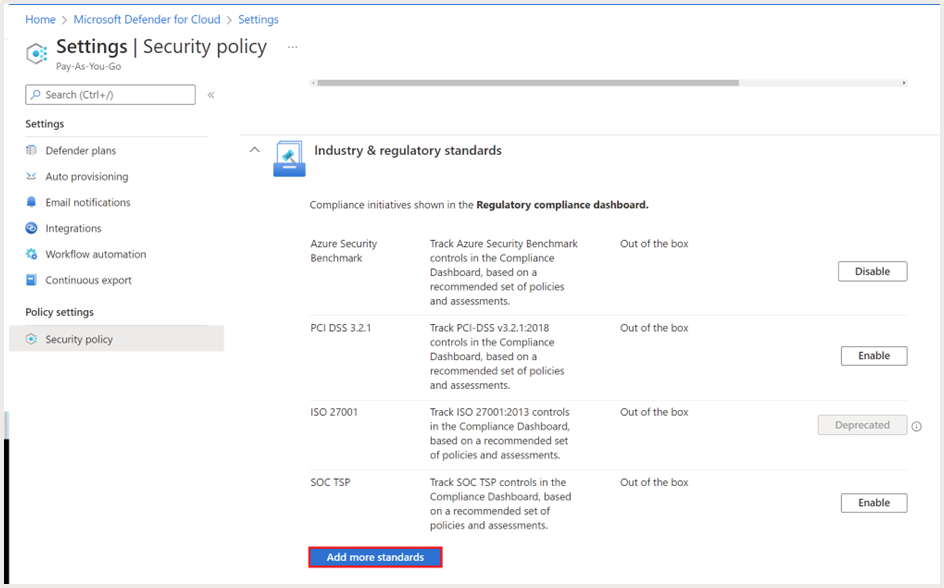The height and width of the screenshot is (588, 944).
Task: Open Workflow automation settings page
Action: (95, 254)
